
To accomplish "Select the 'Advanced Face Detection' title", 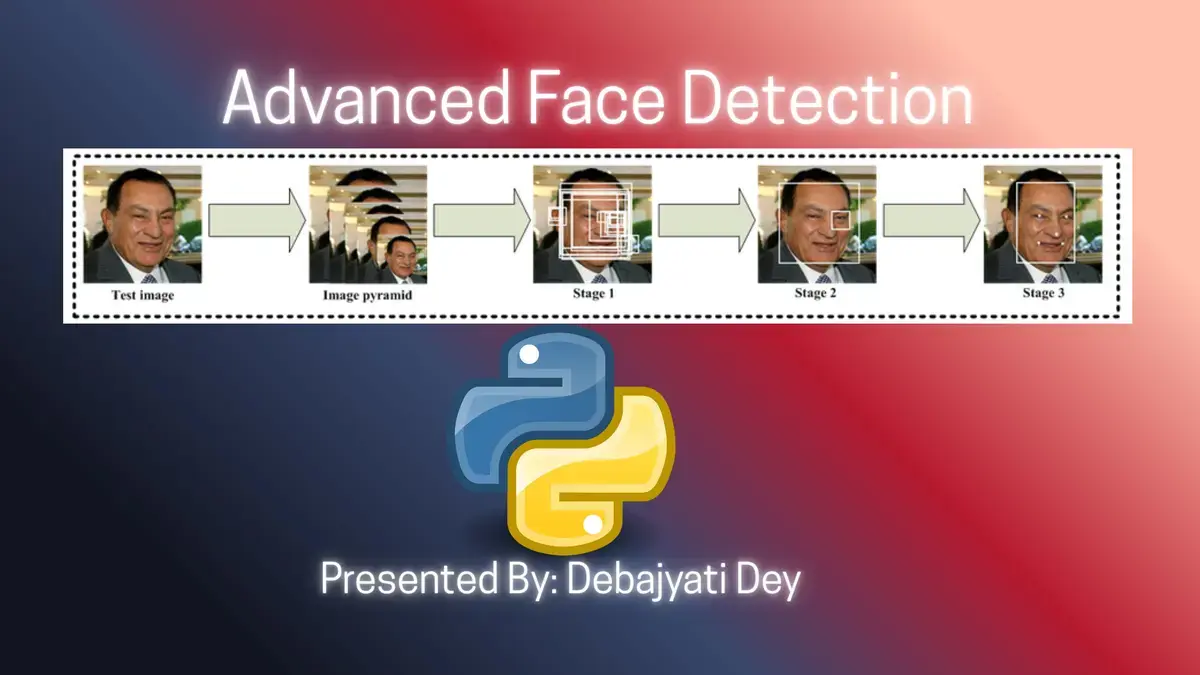I will [598, 99].
